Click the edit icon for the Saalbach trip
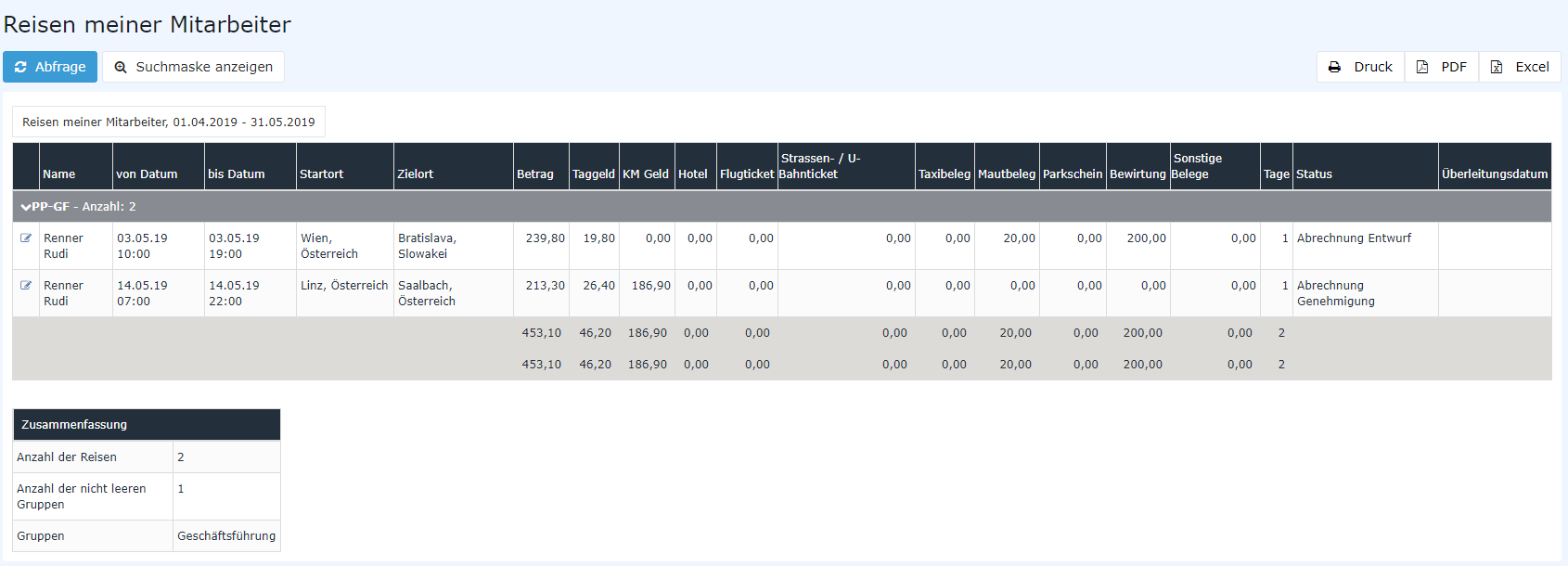Screen dimensions: 1568x566 coord(26,286)
